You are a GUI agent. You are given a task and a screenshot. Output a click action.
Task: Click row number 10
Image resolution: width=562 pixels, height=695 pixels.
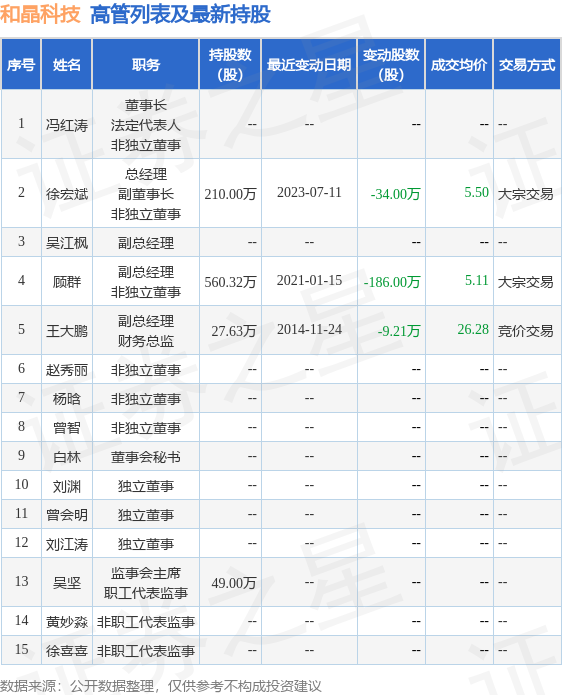(x=21, y=484)
